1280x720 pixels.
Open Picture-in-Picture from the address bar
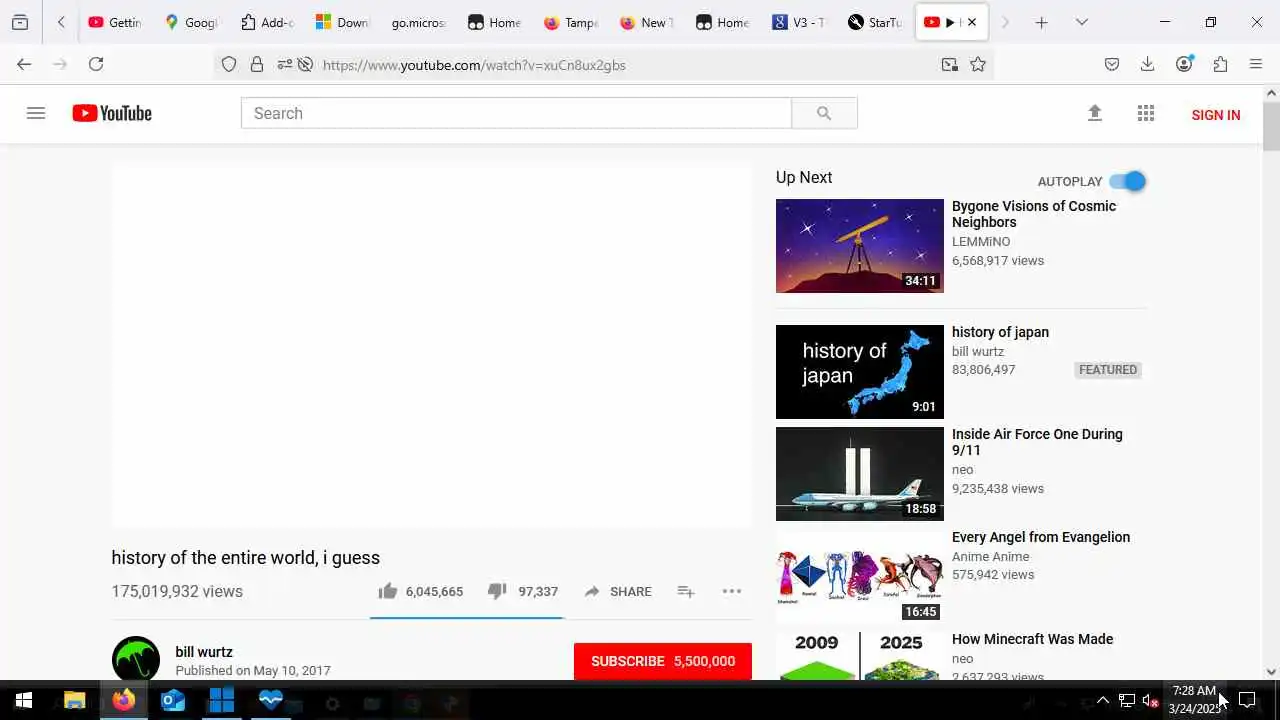pyautogui.click(x=949, y=64)
